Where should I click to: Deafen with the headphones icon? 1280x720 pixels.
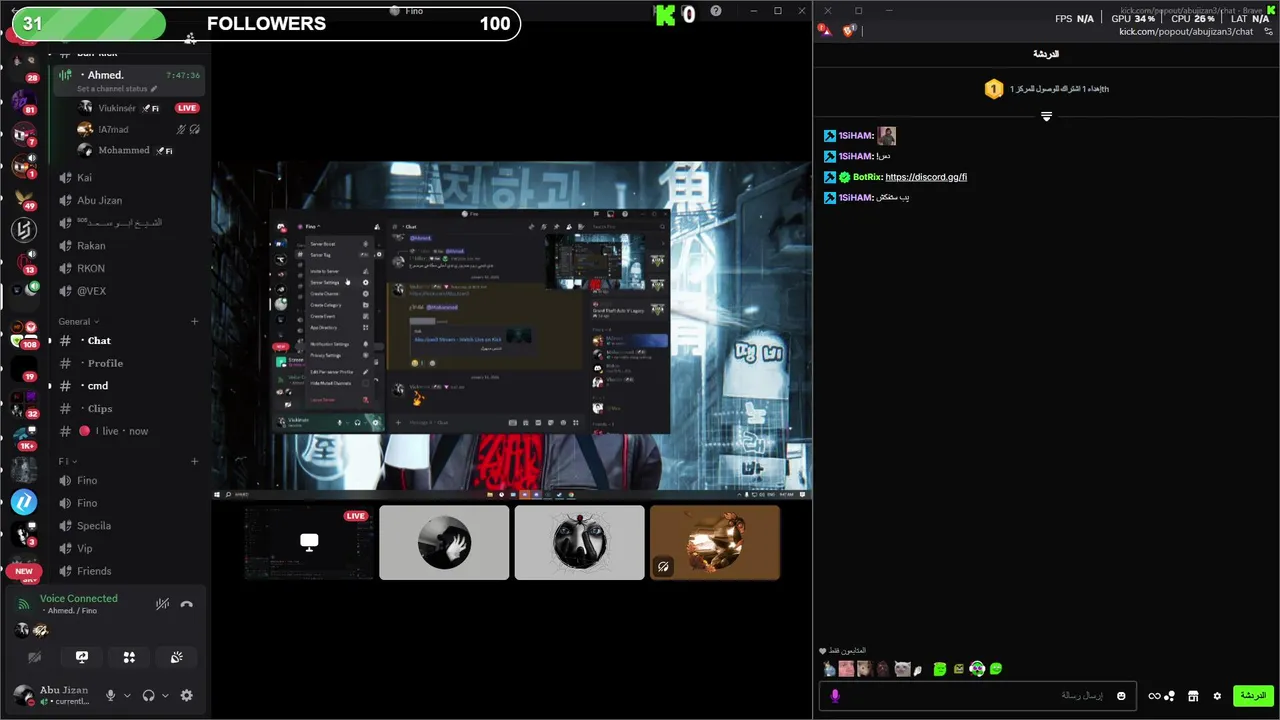[x=149, y=695]
